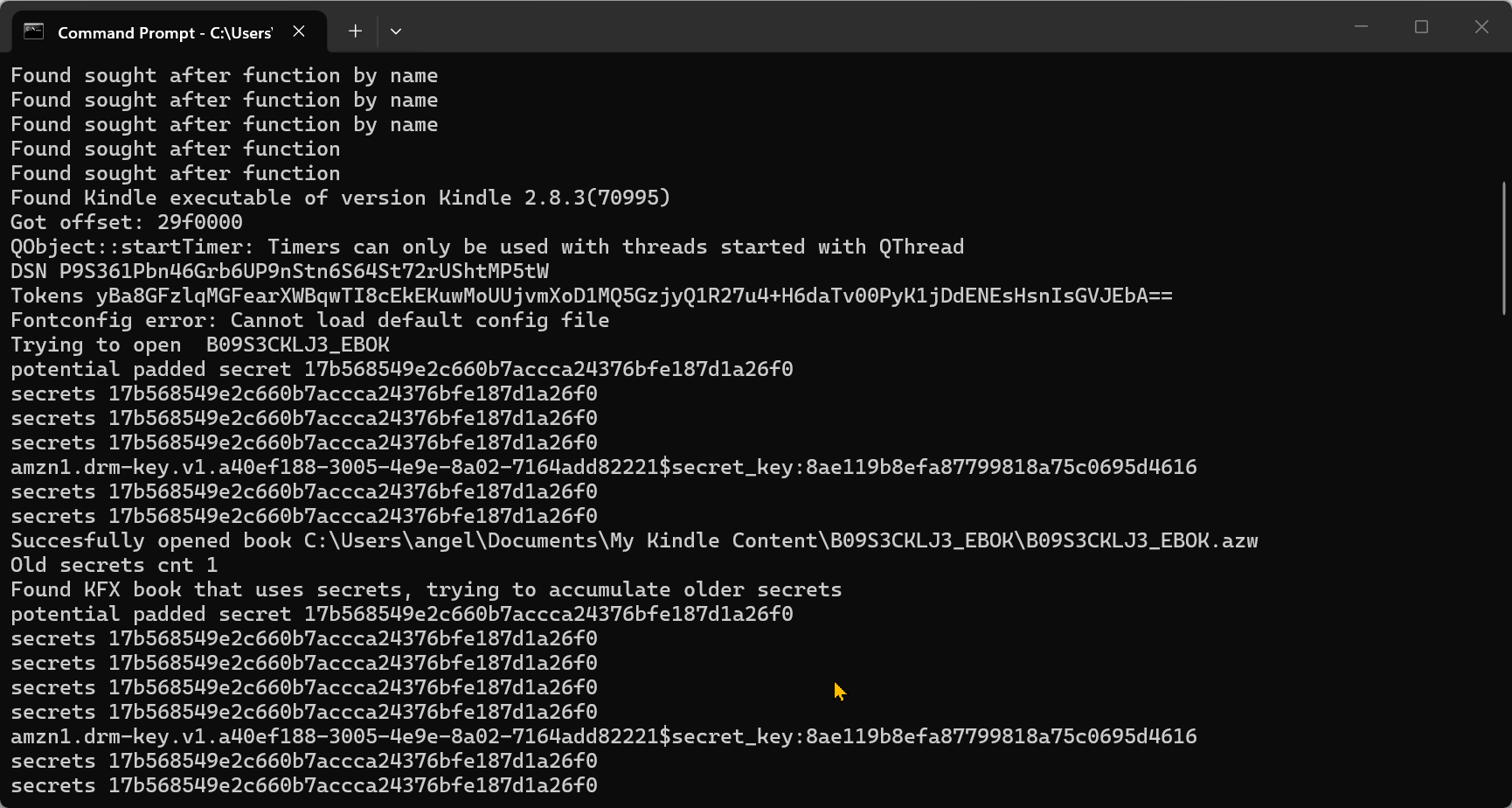The height and width of the screenshot is (808, 1512).
Task: Click the vertical scrollbar thumb
Action: pos(1503,247)
